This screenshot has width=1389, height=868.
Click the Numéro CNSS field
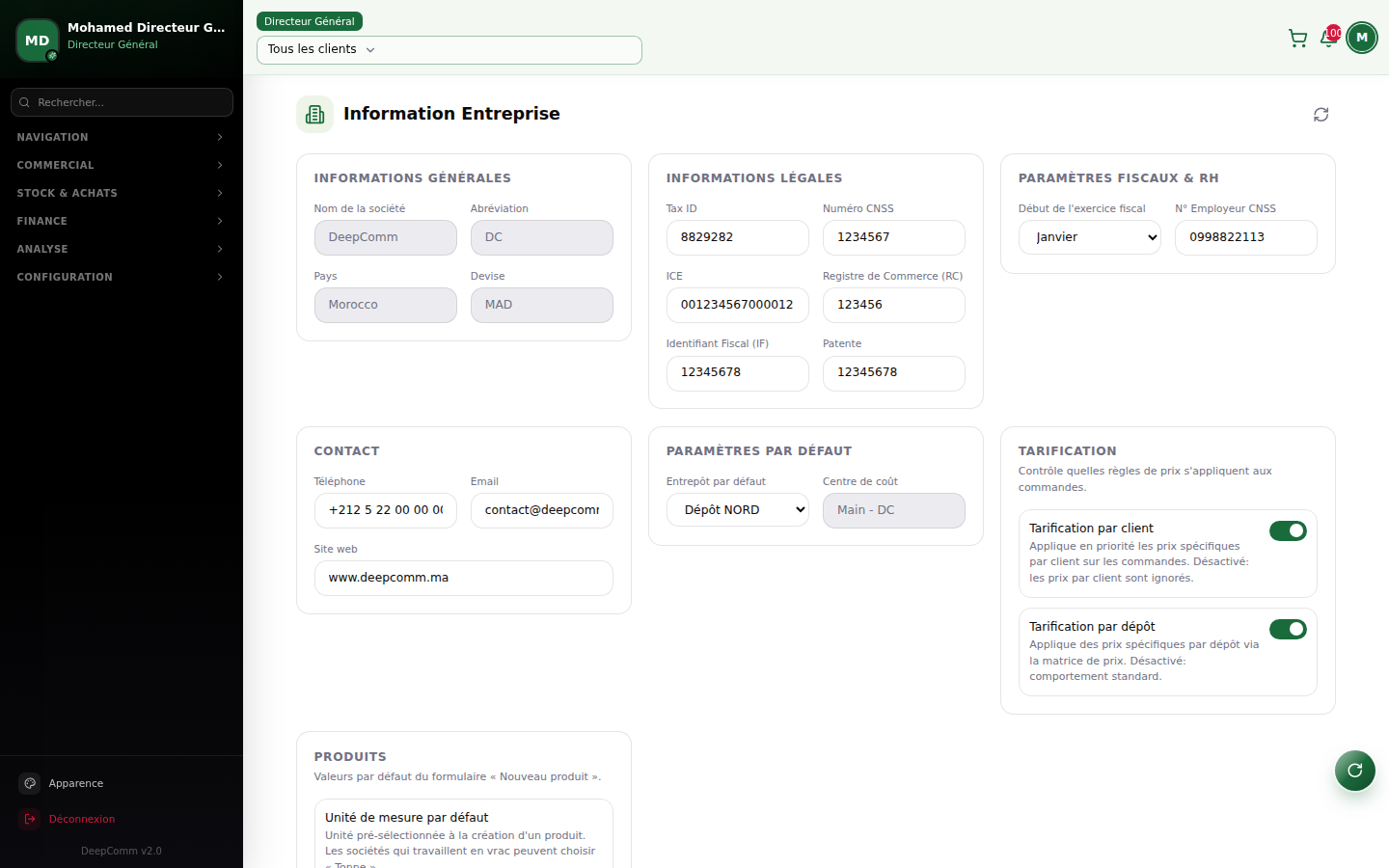coord(894,237)
